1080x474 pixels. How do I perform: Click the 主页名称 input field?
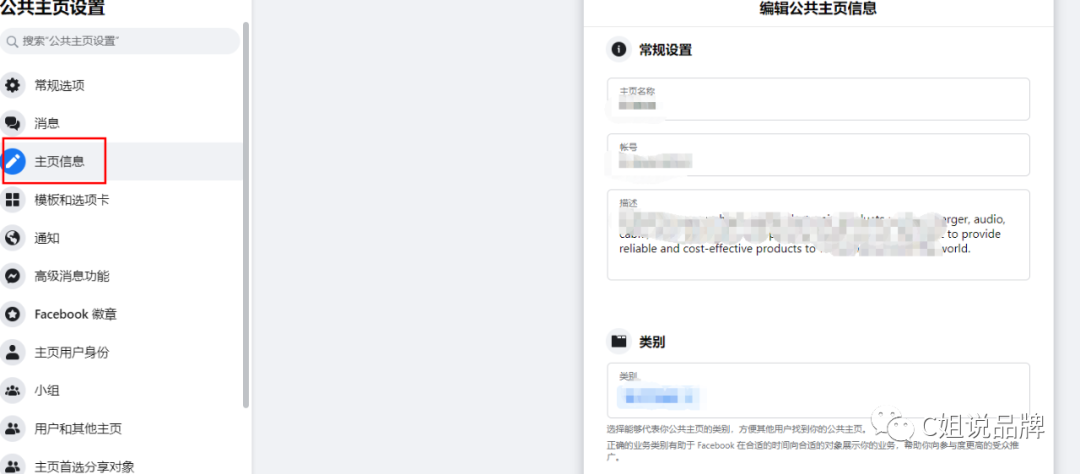pos(818,99)
